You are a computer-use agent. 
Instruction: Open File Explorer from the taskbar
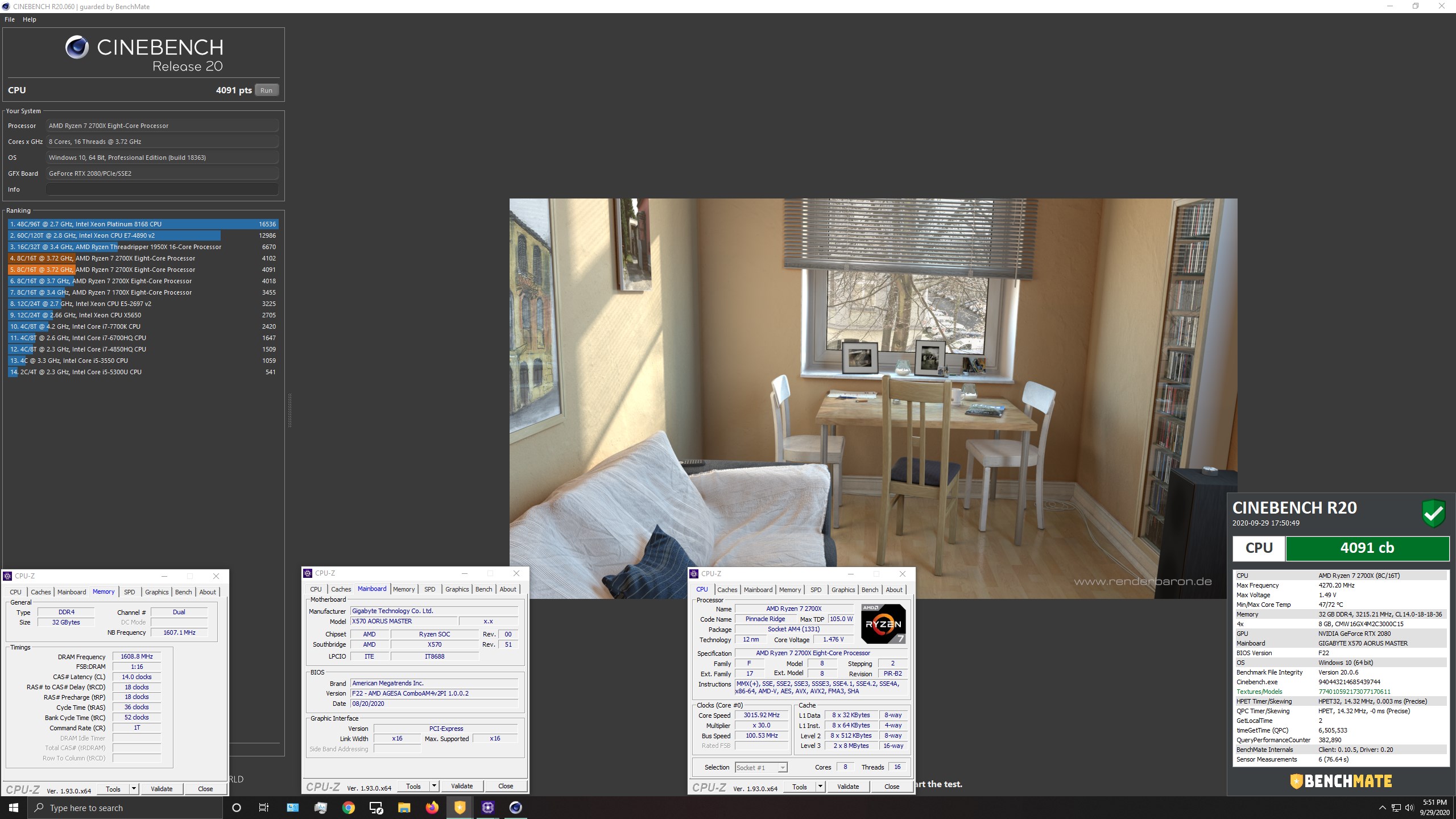404,808
